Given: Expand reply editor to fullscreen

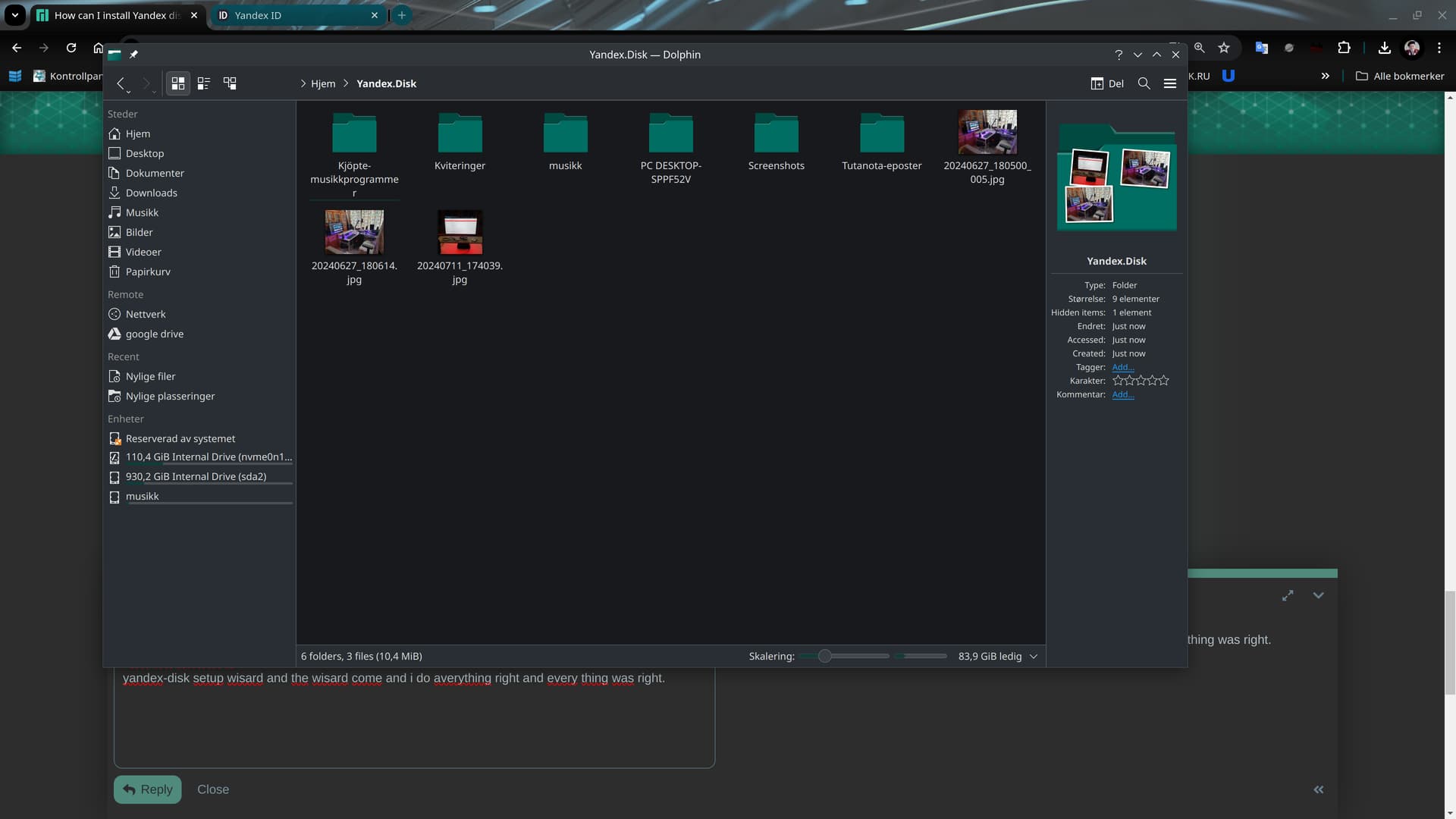Looking at the screenshot, I should [1288, 596].
